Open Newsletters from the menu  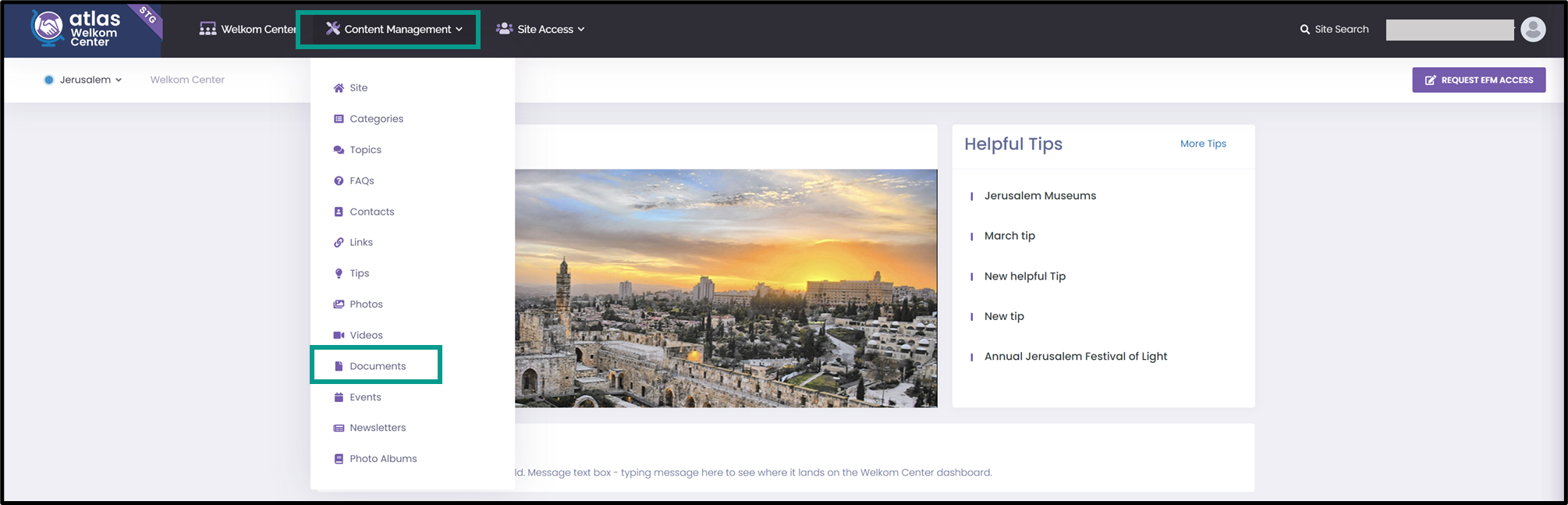tap(378, 428)
